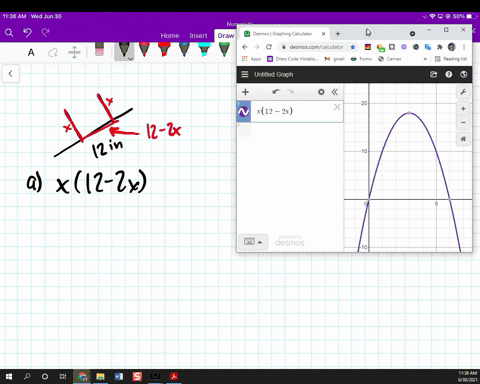The height and width of the screenshot is (384, 480).
Task: Open the Desmos language globe icon
Action: [464, 74]
